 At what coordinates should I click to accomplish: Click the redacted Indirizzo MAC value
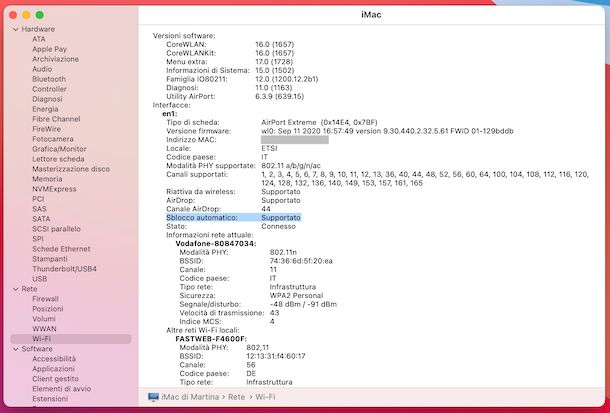click(295, 140)
